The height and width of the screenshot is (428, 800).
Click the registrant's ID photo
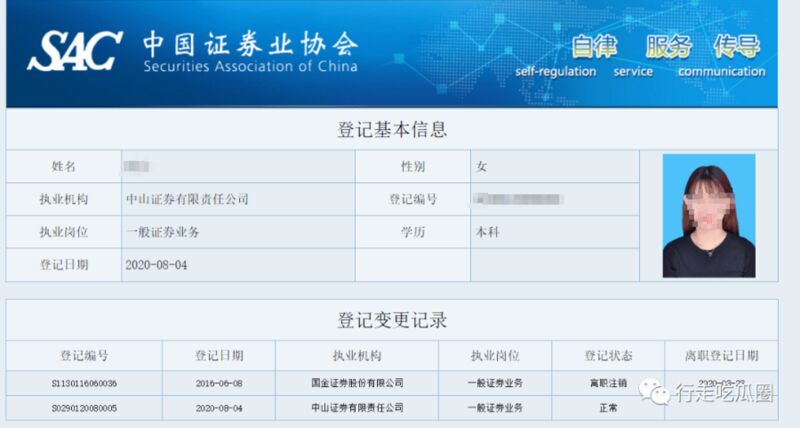(709, 216)
